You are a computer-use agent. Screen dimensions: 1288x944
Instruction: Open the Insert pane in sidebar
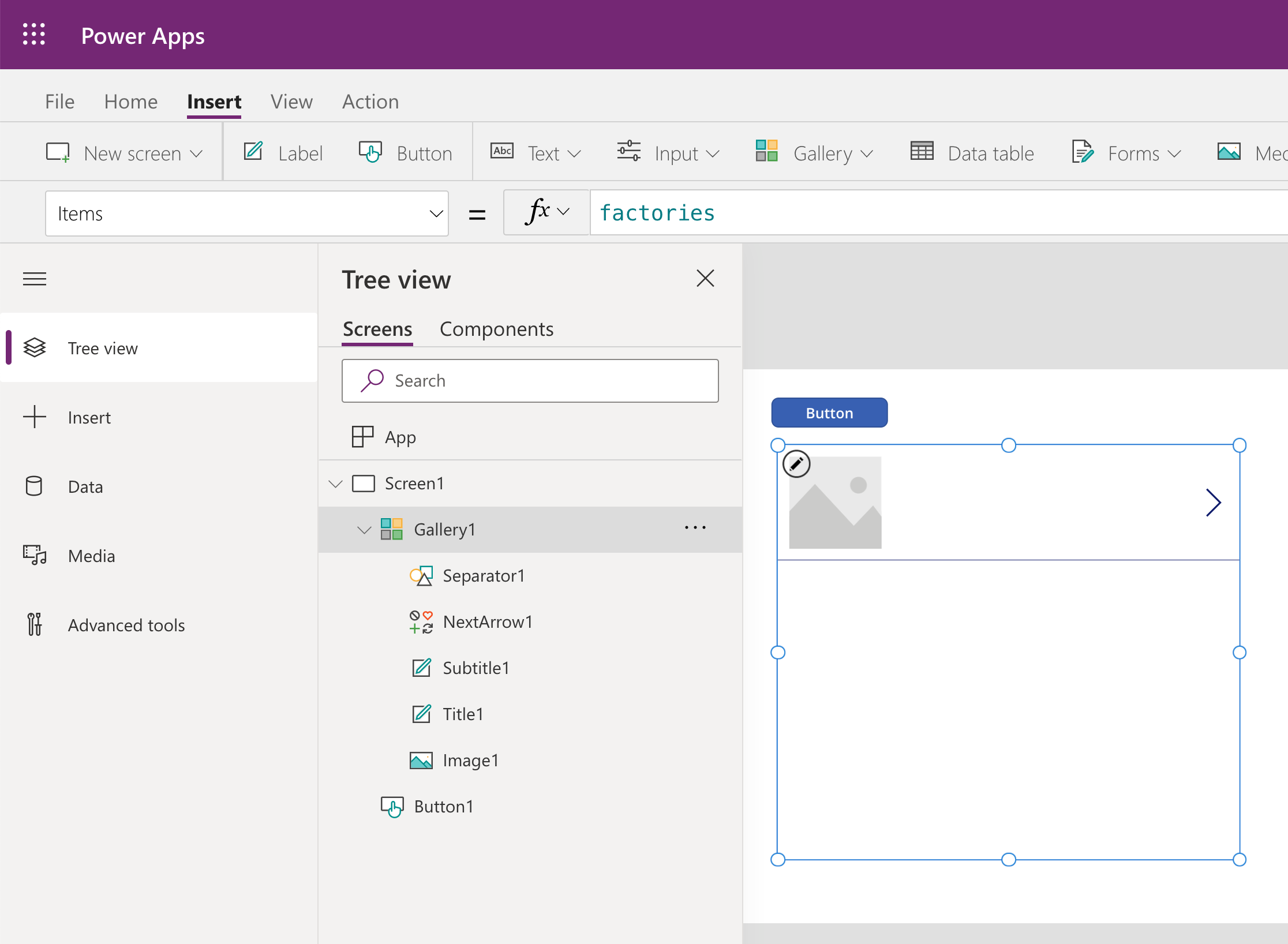(159, 417)
